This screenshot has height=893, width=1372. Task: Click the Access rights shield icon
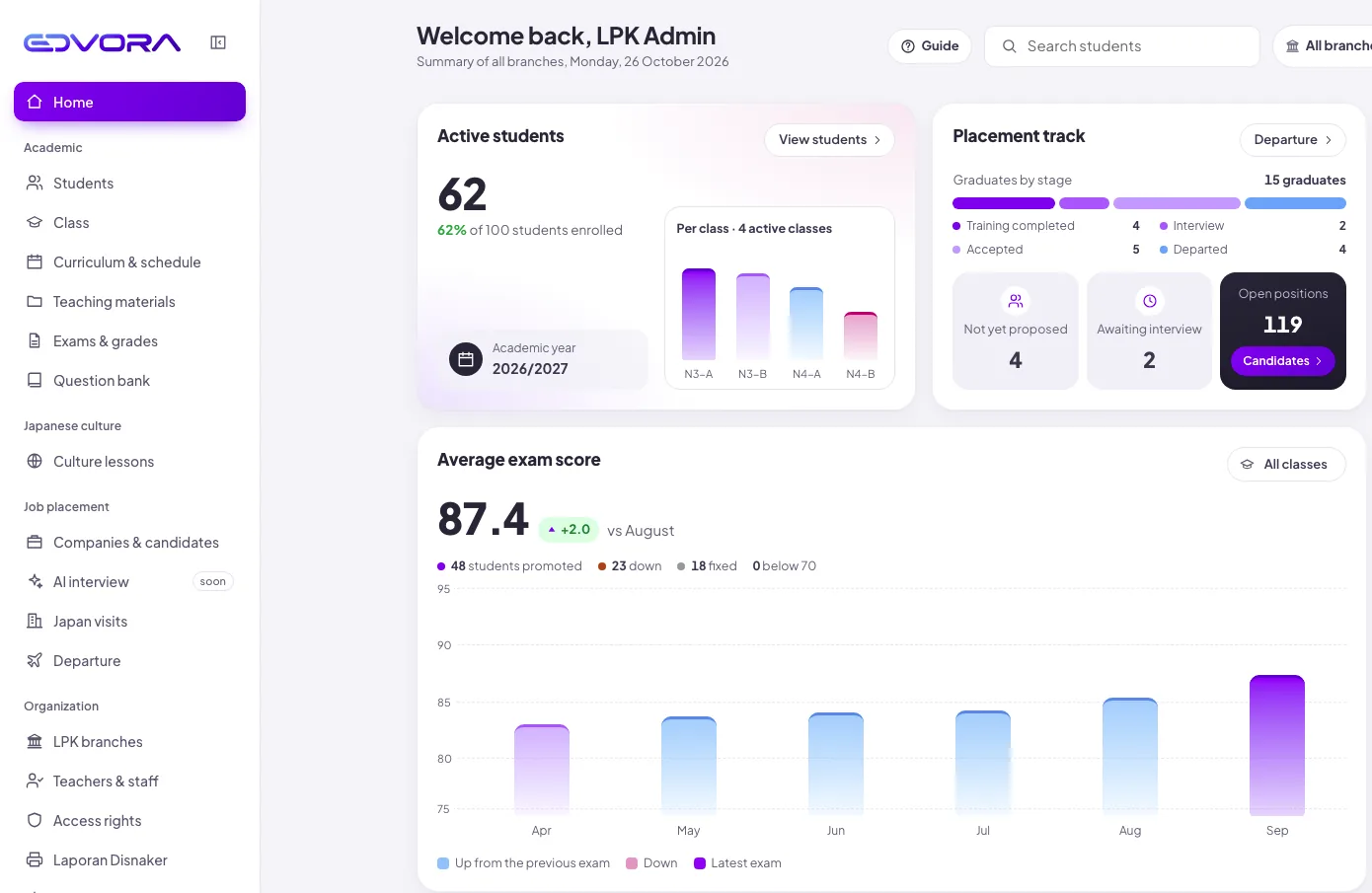click(x=35, y=821)
